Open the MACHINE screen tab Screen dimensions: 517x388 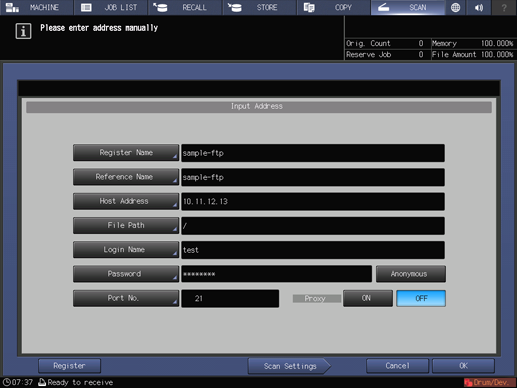click(x=36, y=7)
